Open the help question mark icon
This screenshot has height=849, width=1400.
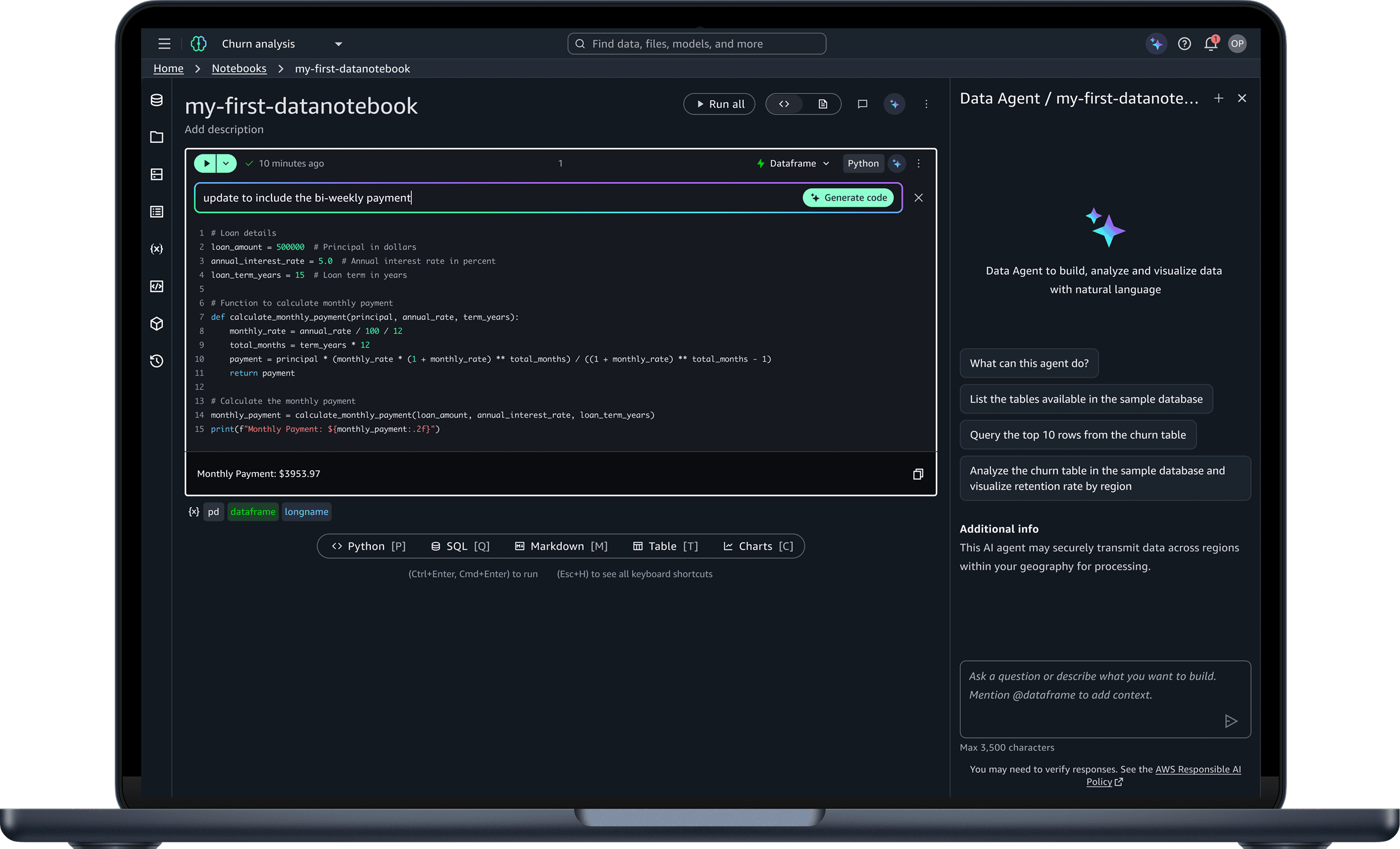(1184, 44)
